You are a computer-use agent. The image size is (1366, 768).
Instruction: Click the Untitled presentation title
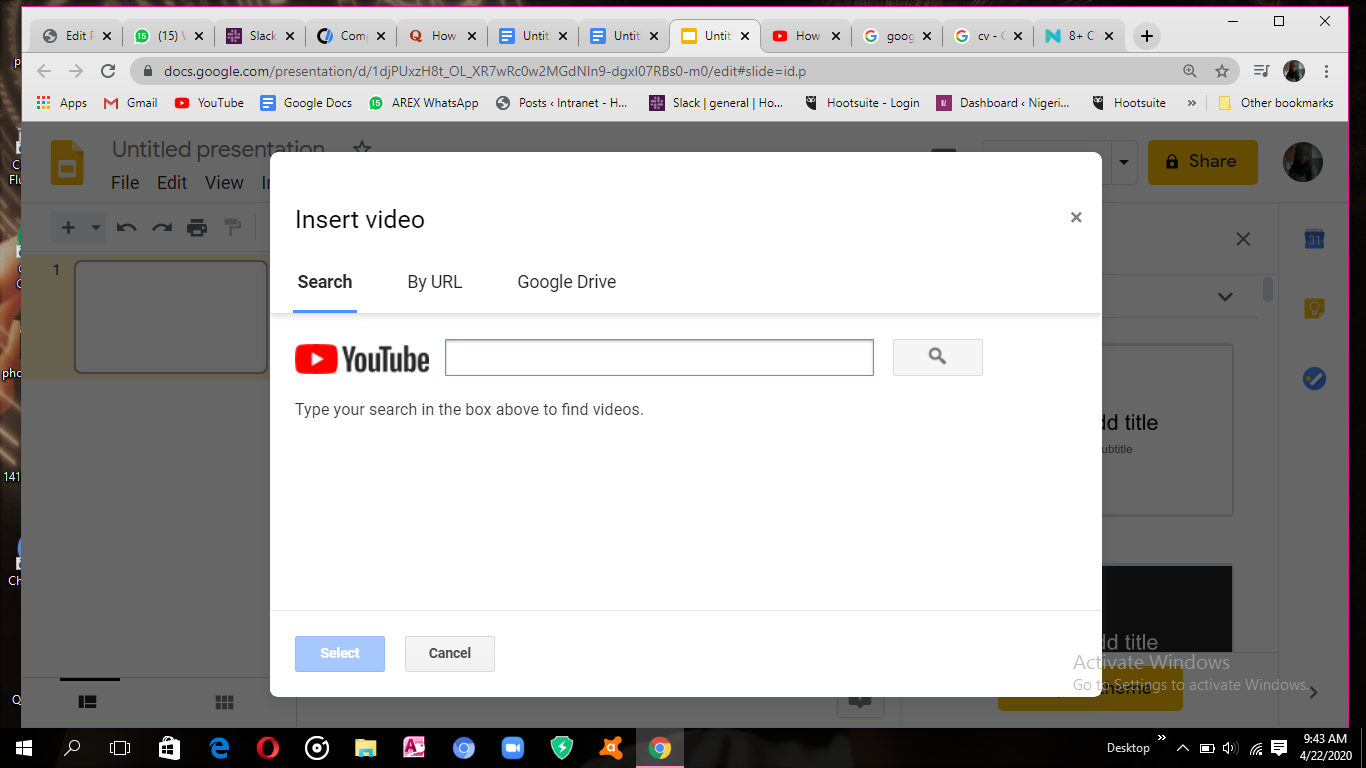[218, 149]
